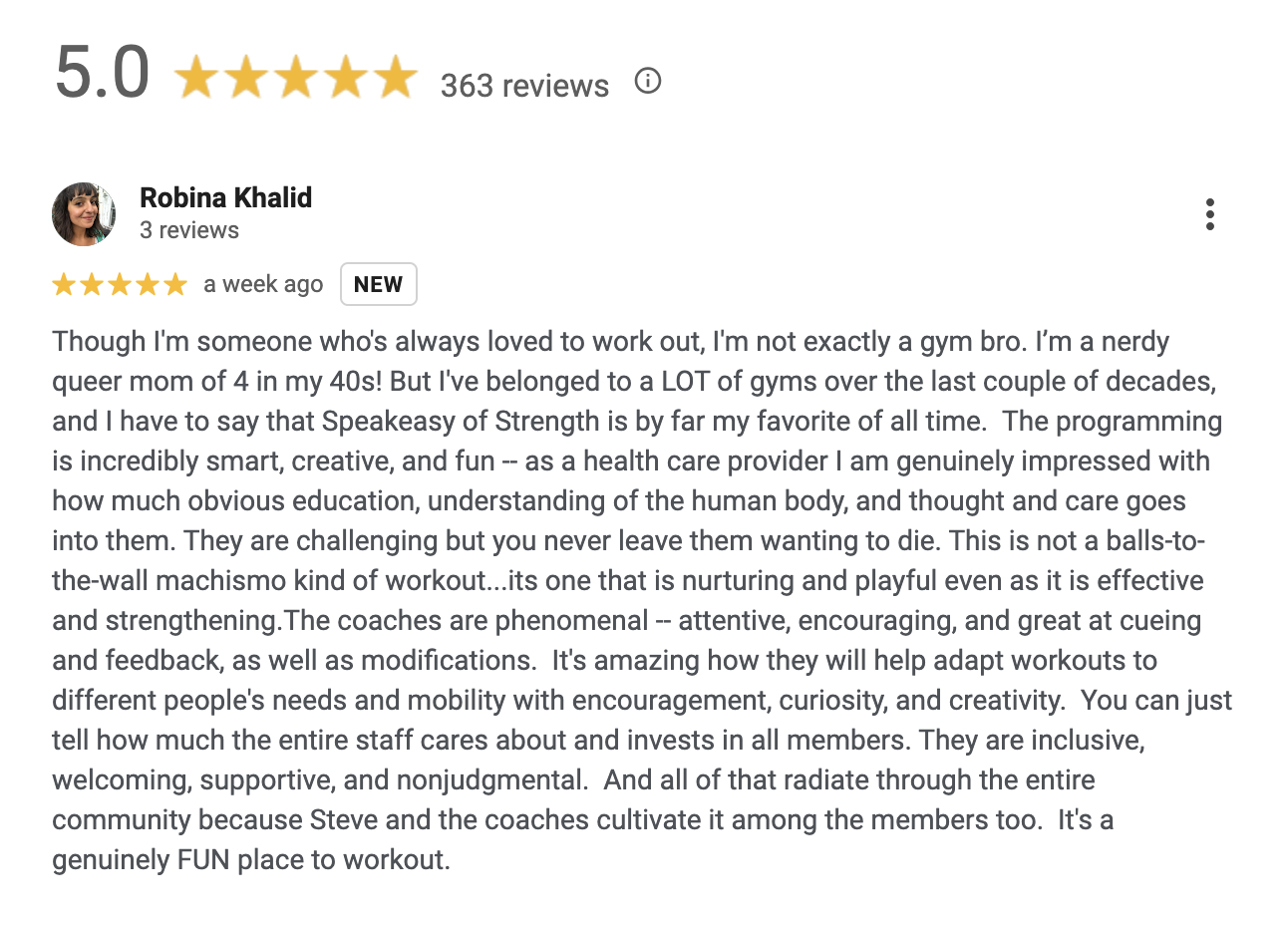This screenshot has width=1288, height=925.
Task: Click the fourth star in the large overall rating
Action: coord(346,78)
